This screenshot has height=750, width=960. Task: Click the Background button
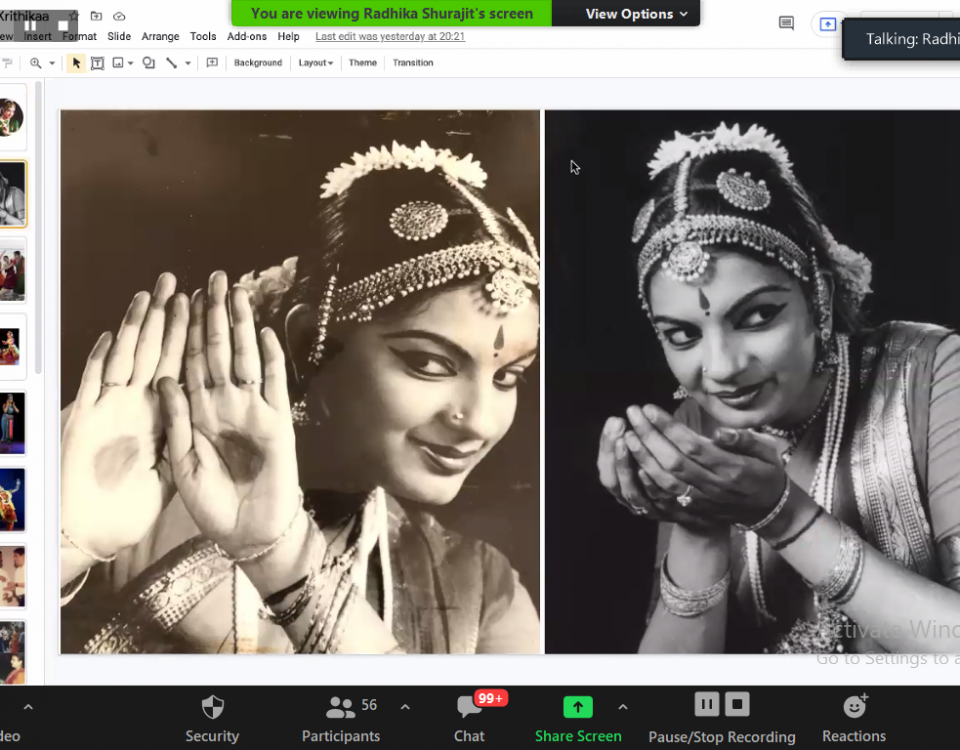pyautogui.click(x=258, y=63)
